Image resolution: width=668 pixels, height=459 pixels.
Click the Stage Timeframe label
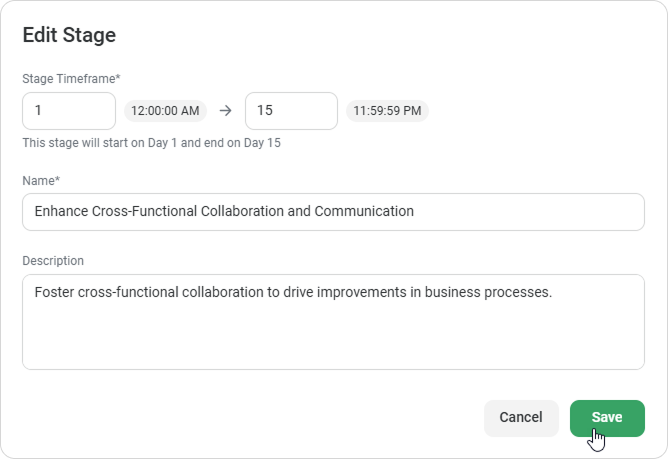tap(71, 78)
